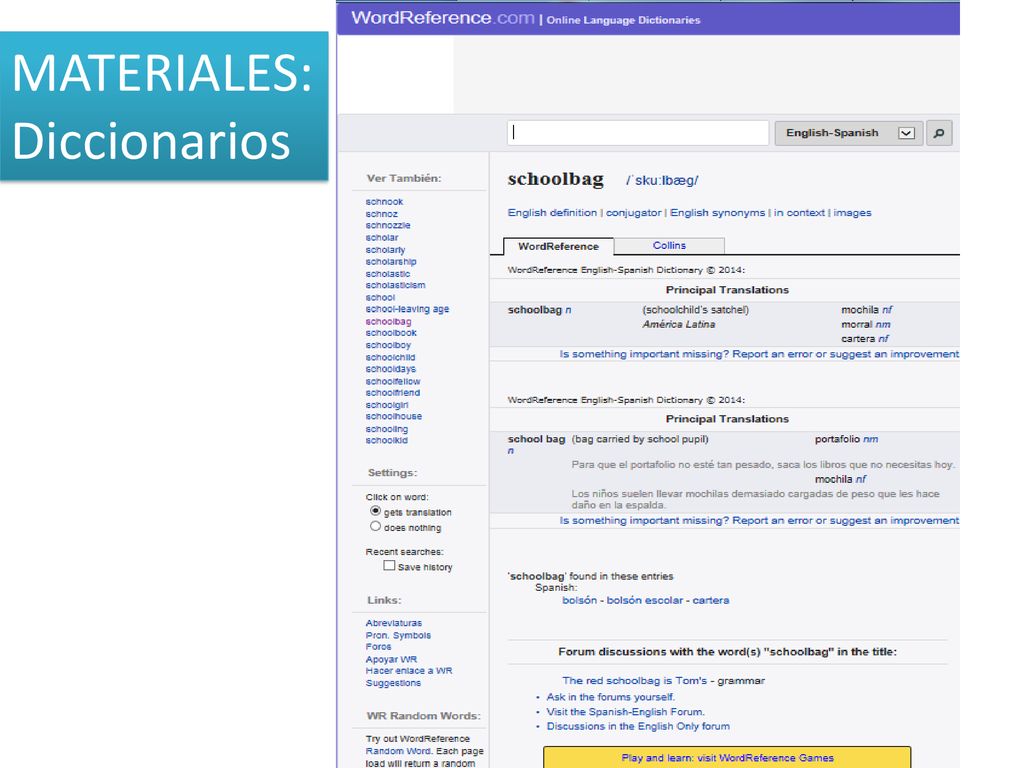Click the 'portafolio' translation word
1024x768 pixels.
pyautogui.click(x=837, y=439)
